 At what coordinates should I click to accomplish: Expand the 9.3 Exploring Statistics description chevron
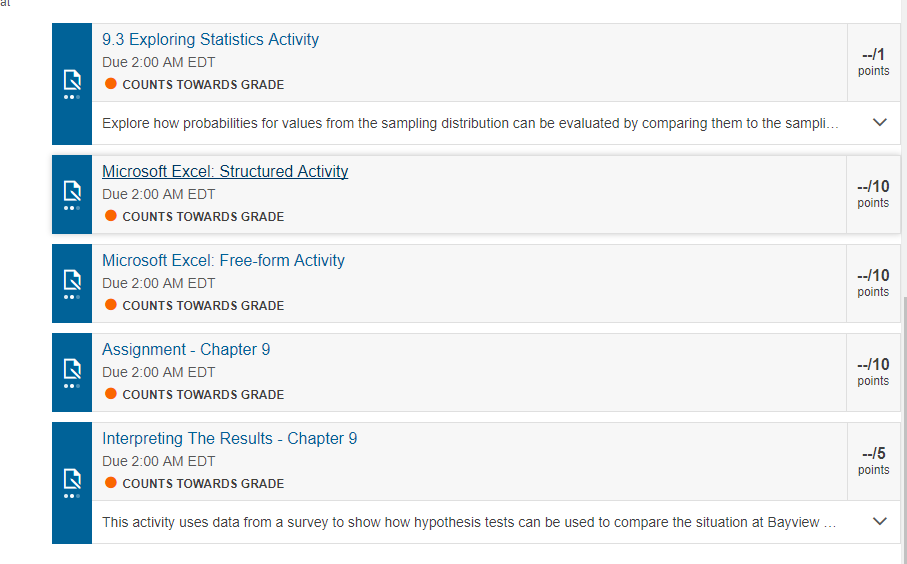pyautogui.click(x=879, y=123)
